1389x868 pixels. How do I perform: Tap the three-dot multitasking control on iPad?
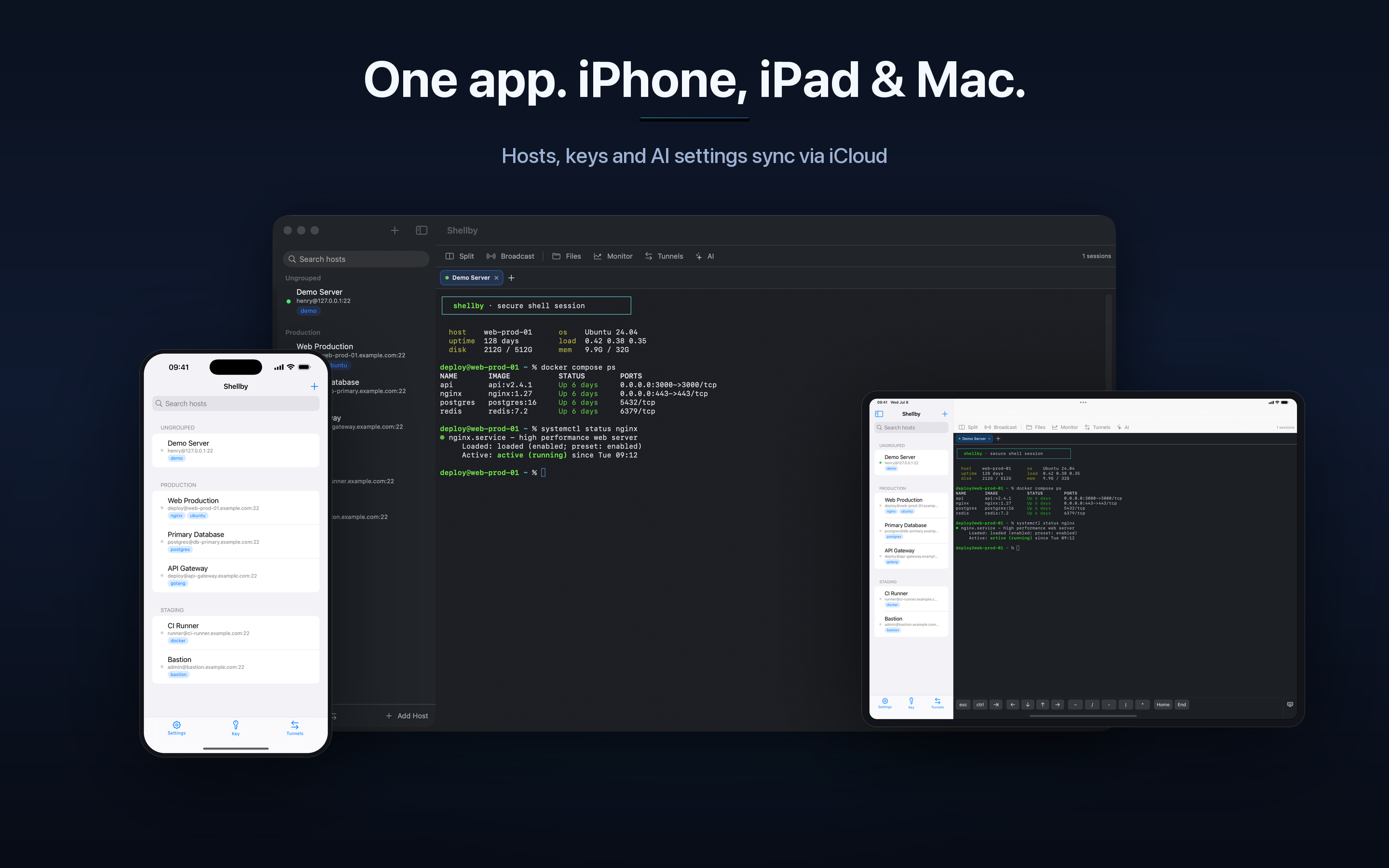1083,403
